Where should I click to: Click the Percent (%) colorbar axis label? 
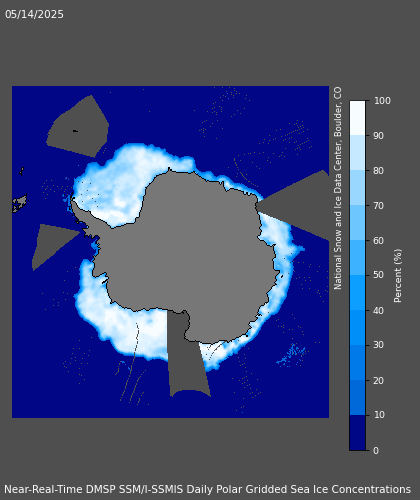click(x=398, y=276)
